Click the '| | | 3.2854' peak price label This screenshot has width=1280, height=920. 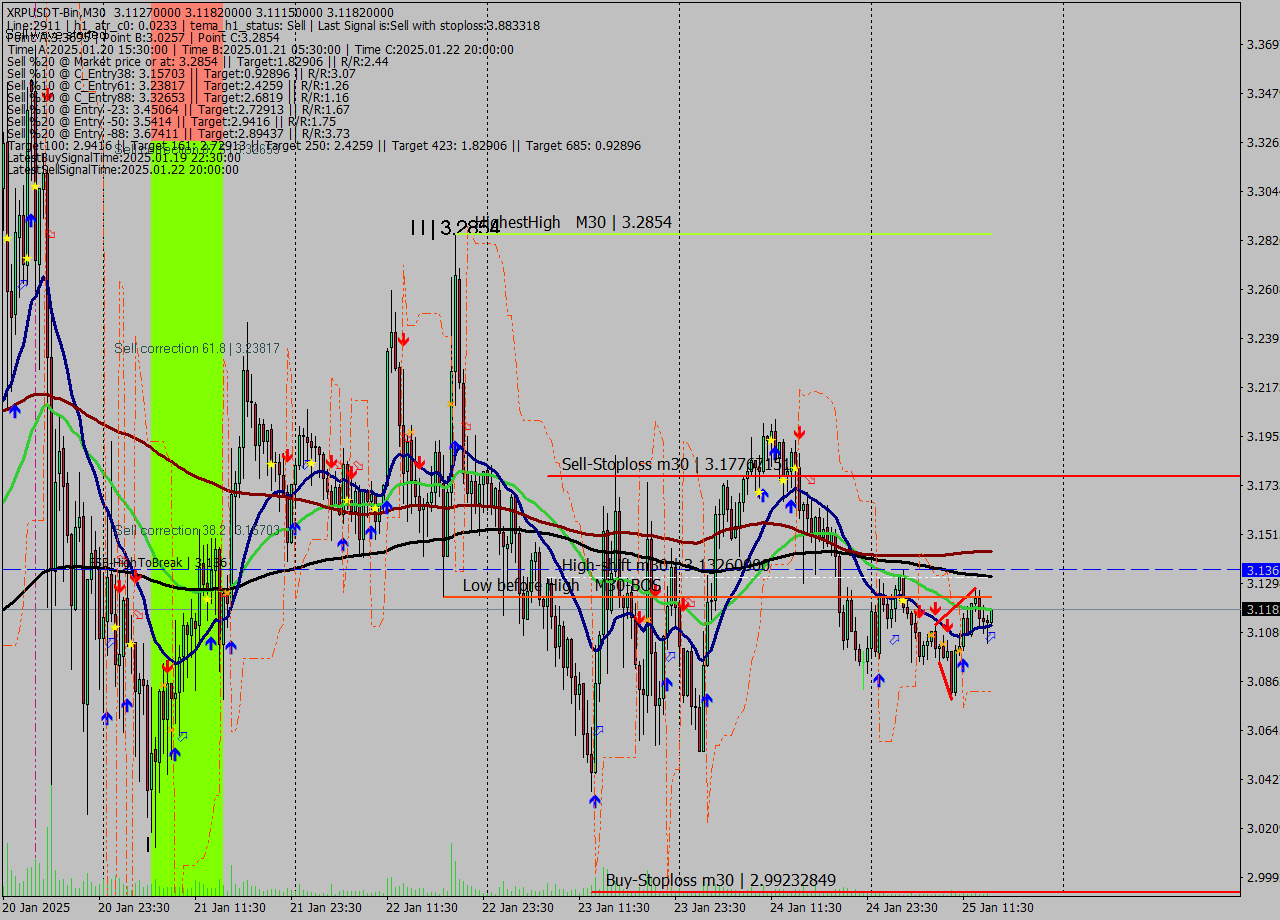click(x=455, y=228)
